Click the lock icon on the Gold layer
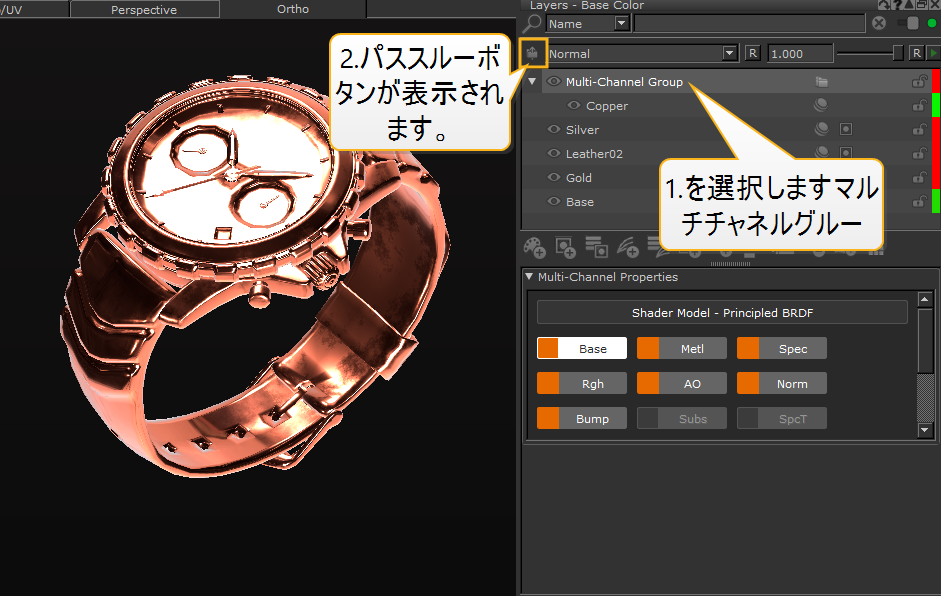The height and width of the screenshot is (596, 941). (x=918, y=178)
